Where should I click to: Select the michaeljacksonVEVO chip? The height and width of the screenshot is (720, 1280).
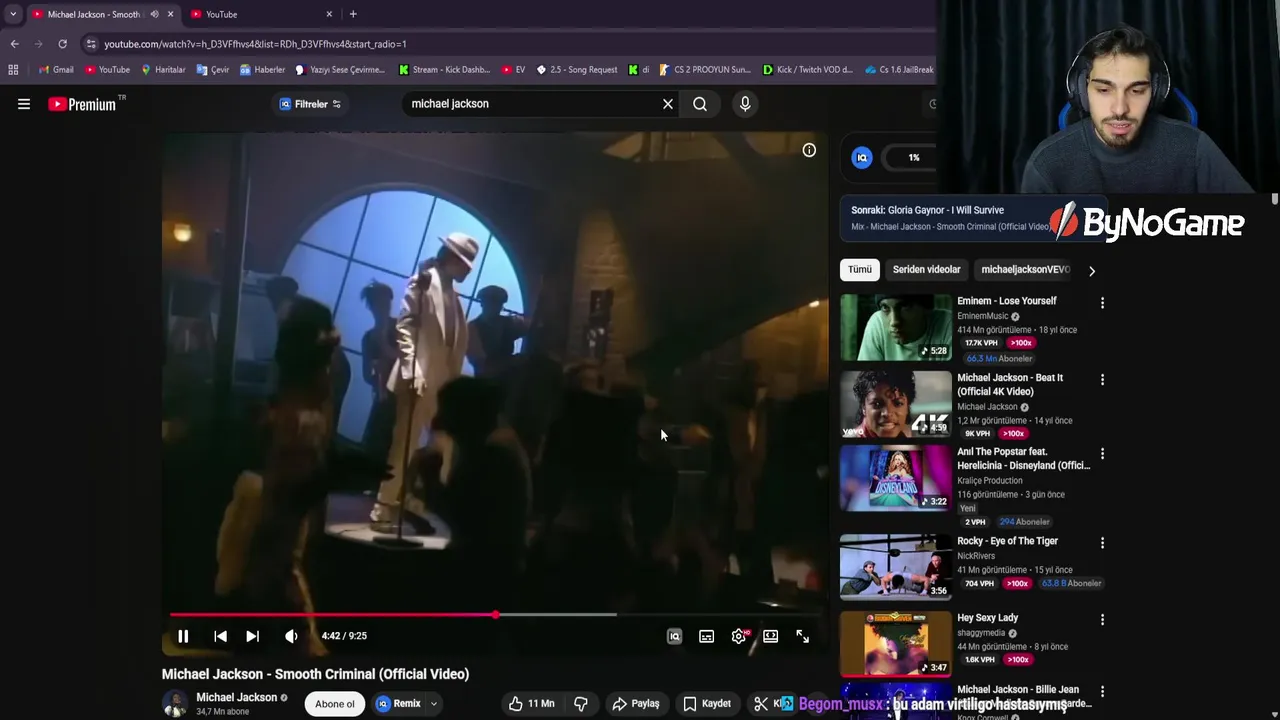[1024, 269]
